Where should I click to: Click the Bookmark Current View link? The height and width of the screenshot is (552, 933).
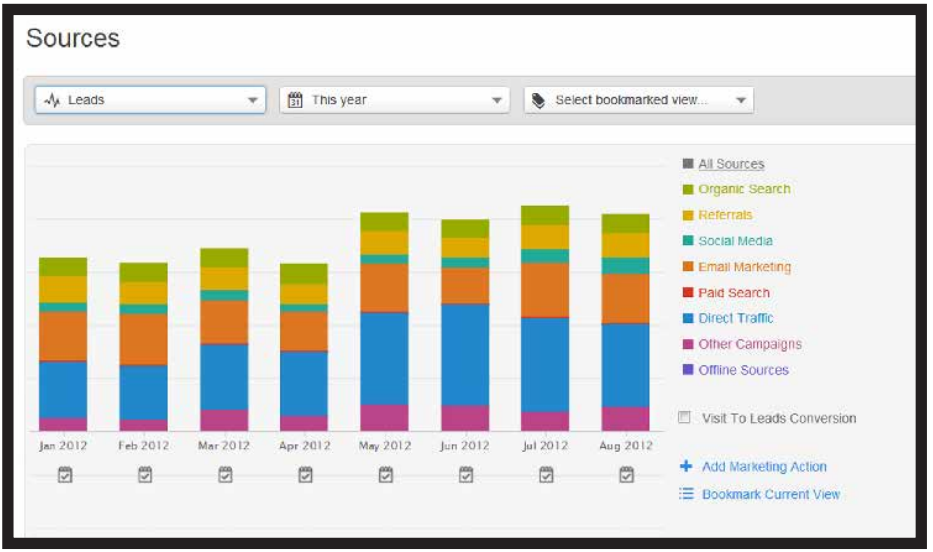[x=771, y=494]
